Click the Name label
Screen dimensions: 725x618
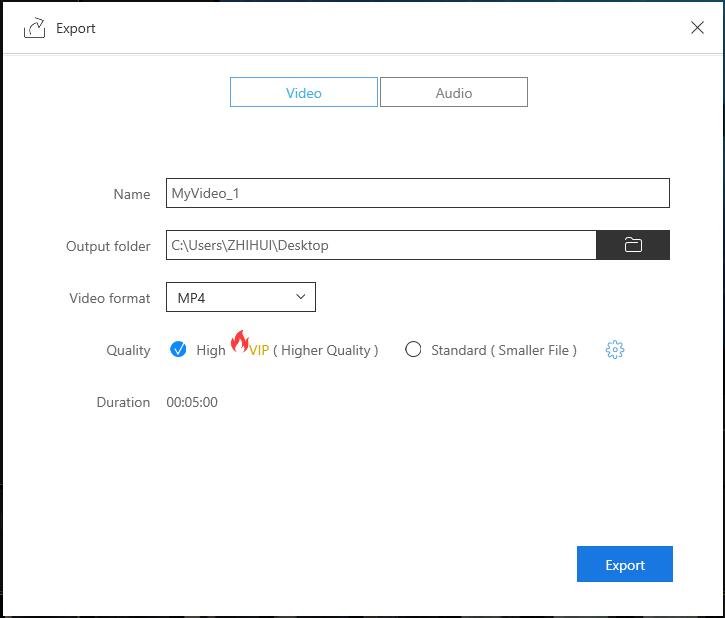[132, 194]
